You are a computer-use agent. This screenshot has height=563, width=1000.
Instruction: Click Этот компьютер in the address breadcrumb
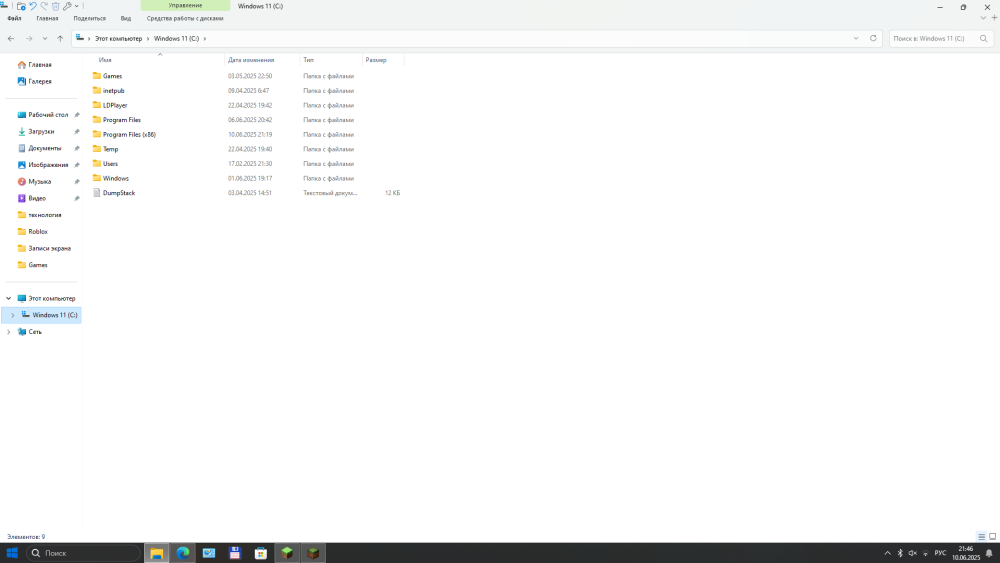click(119, 38)
